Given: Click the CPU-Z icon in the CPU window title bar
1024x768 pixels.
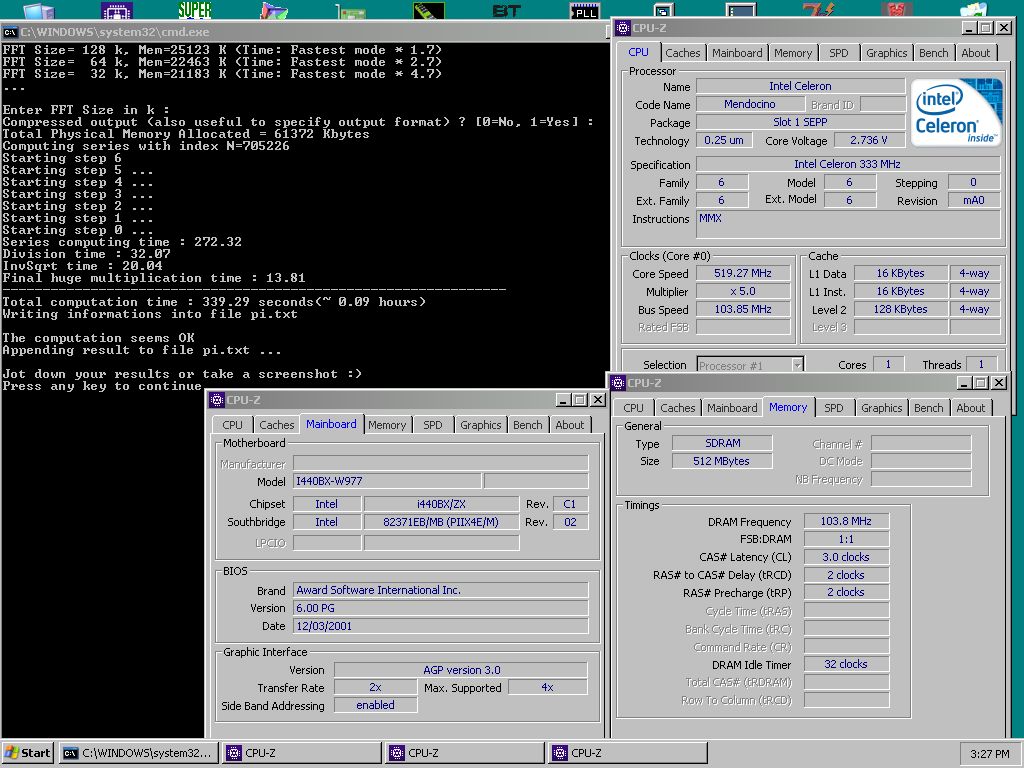Looking at the screenshot, I should coord(623,27).
